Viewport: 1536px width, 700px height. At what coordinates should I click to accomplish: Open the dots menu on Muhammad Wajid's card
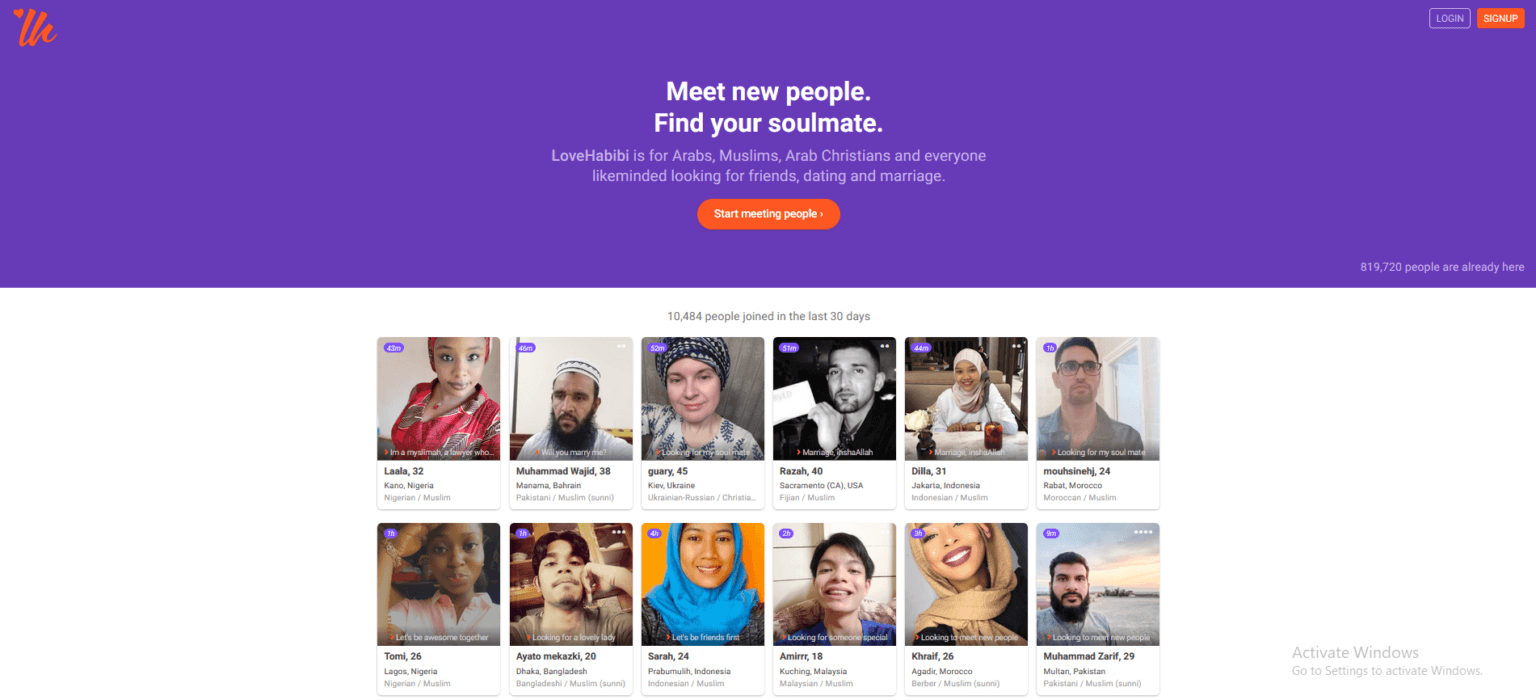pos(622,346)
